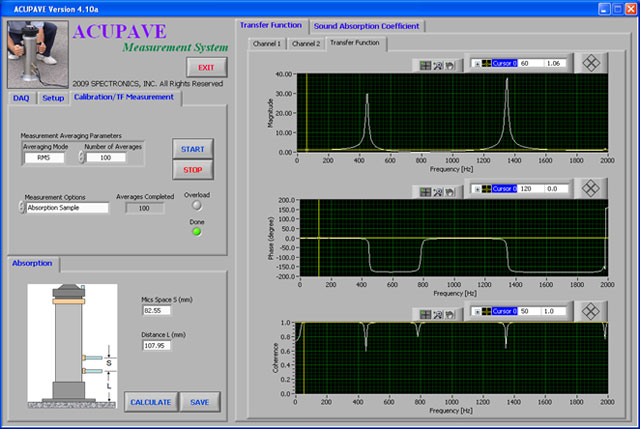This screenshot has width=640, height=429.
Task: Select Cursor 0 label in Magnitude graph
Action: pos(504,63)
